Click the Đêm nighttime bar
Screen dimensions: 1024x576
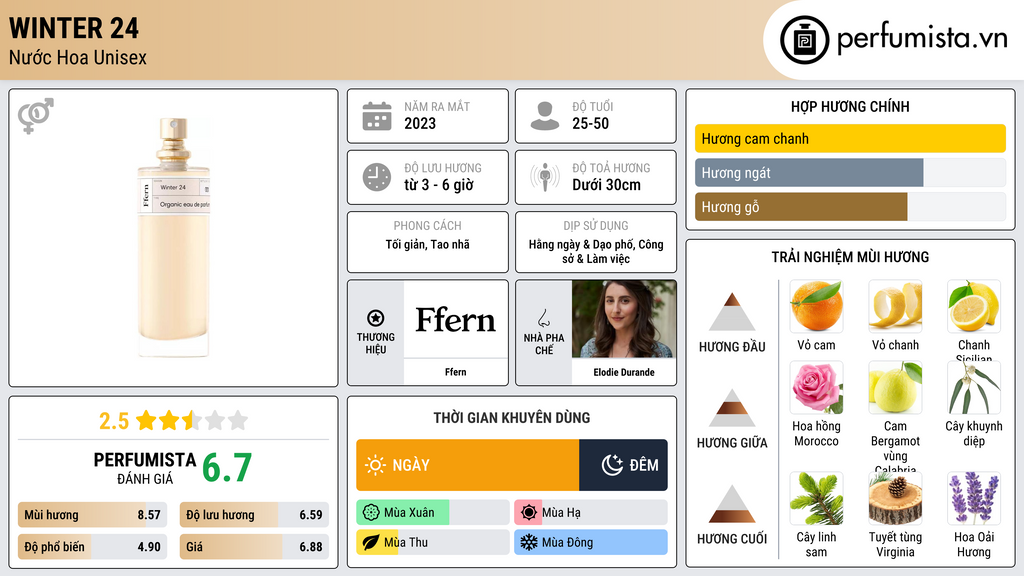pos(623,465)
